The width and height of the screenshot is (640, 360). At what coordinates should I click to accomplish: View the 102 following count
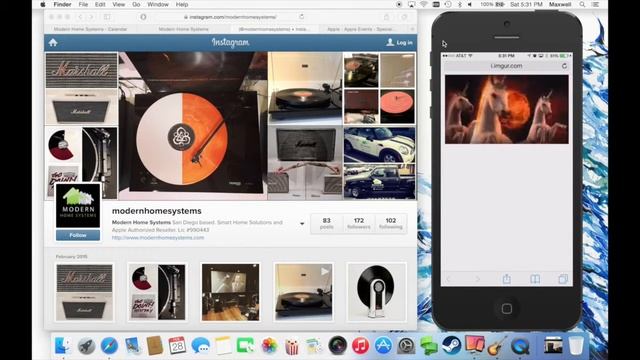pyautogui.click(x=391, y=223)
